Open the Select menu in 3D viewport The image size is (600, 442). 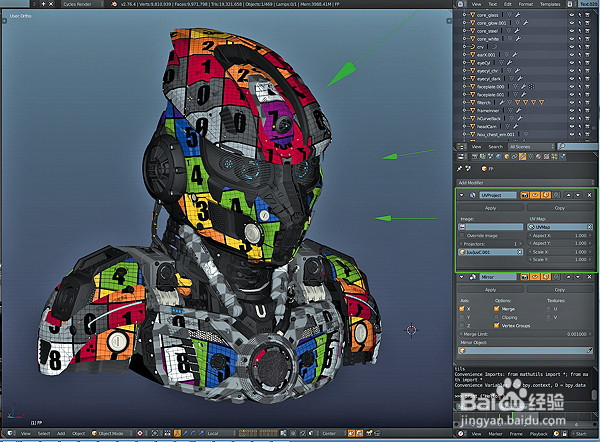coord(44,433)
